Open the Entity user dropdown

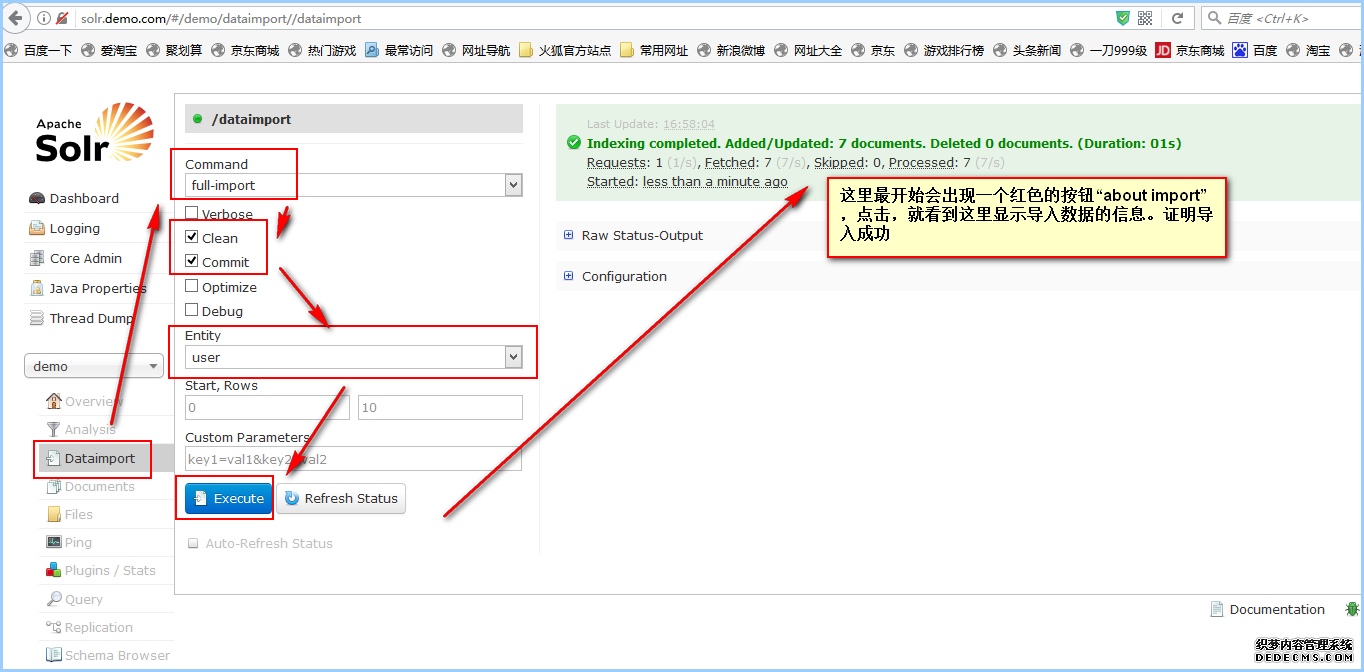point(354,357)
